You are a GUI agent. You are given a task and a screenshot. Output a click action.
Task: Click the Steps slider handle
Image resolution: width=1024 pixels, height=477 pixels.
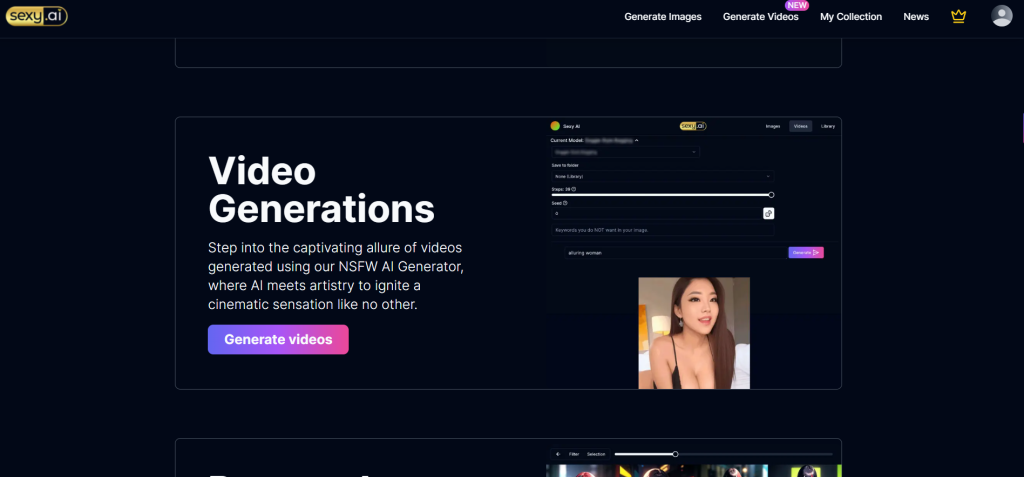pos(771,195)
